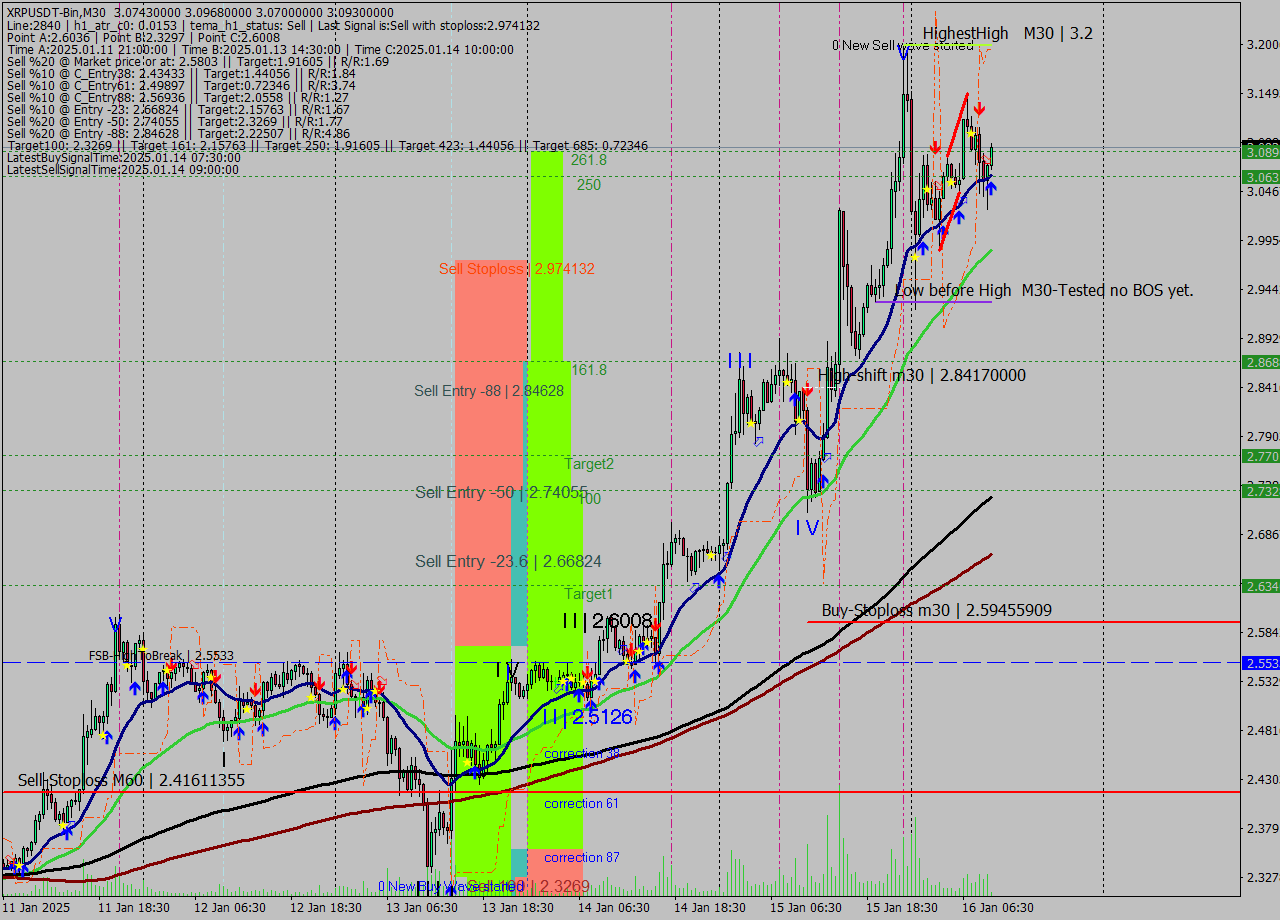Click the '14 Jan 18:30' time axis label
1280x920 pixels.
click(711, 907)
